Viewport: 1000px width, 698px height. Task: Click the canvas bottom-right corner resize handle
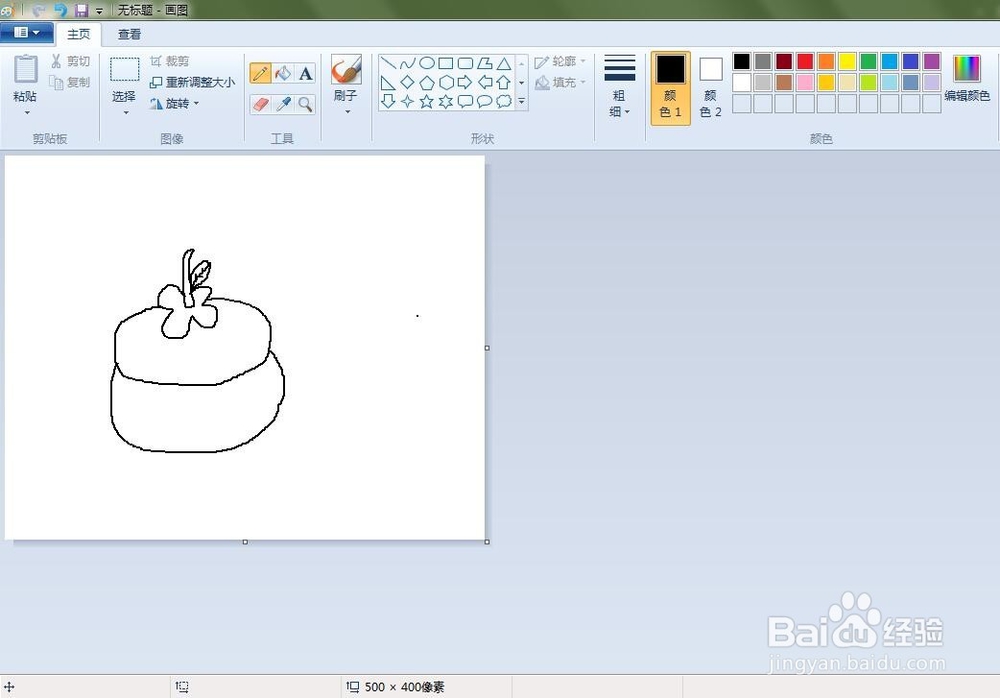[x=487, y=542]
